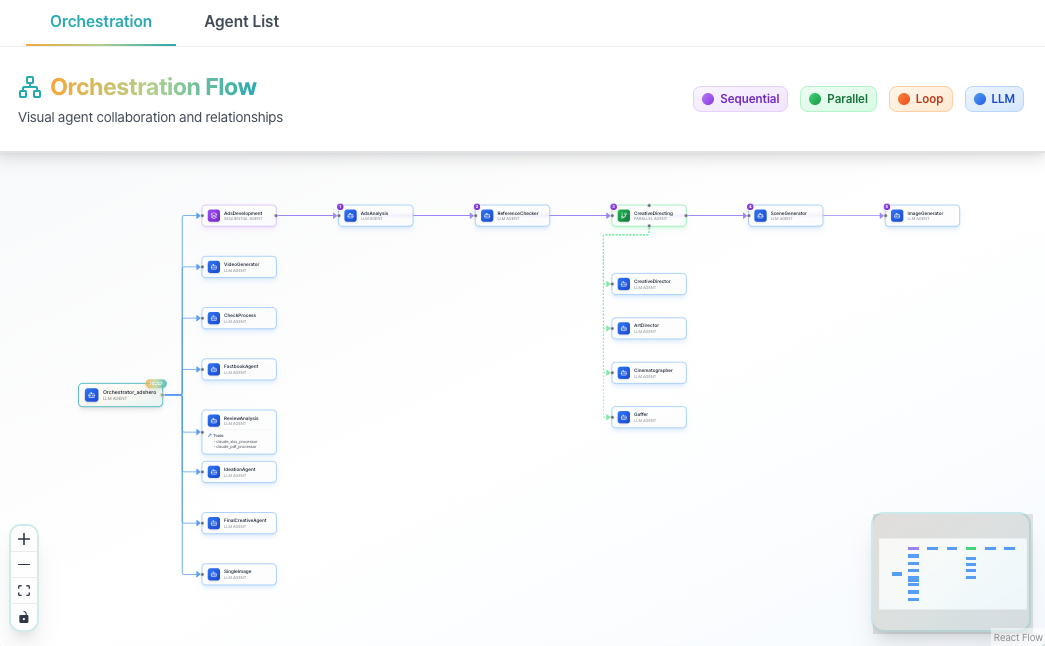Click the sequential agent icon on AdsDevelopment node
The width and height of the screenshot is (1045, 646).
[212, 215]
